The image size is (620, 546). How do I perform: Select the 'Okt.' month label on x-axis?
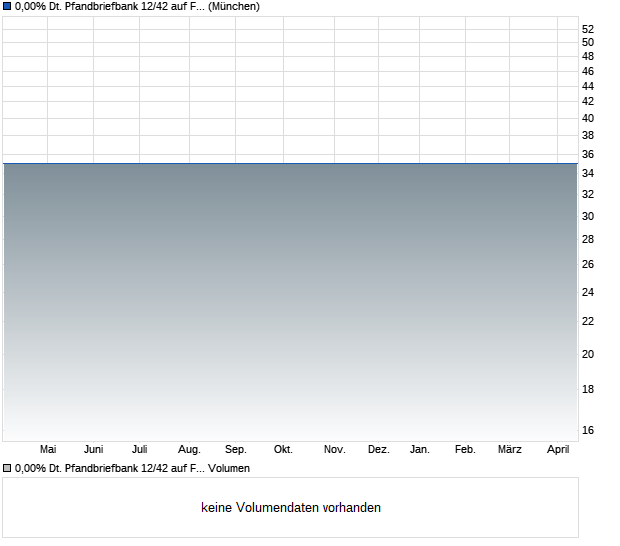click(x=283, y=450)
